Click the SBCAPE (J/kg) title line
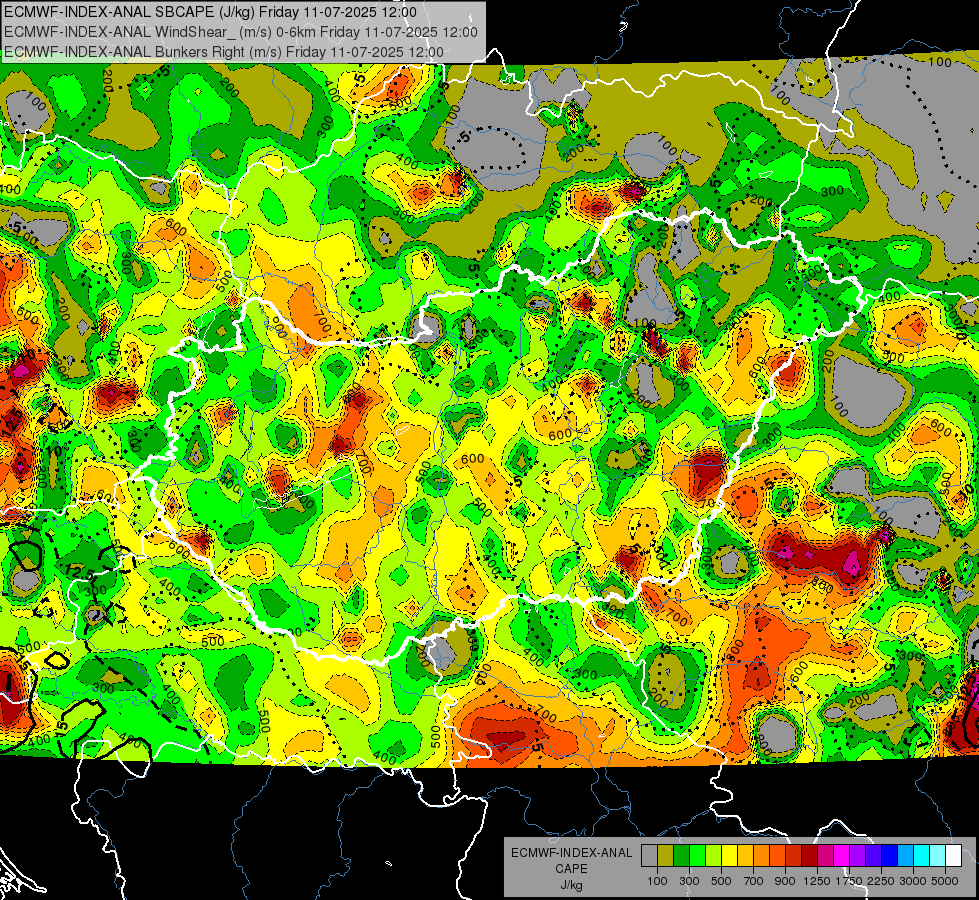This screenshot has width=979, height=900. click(210, 12)
